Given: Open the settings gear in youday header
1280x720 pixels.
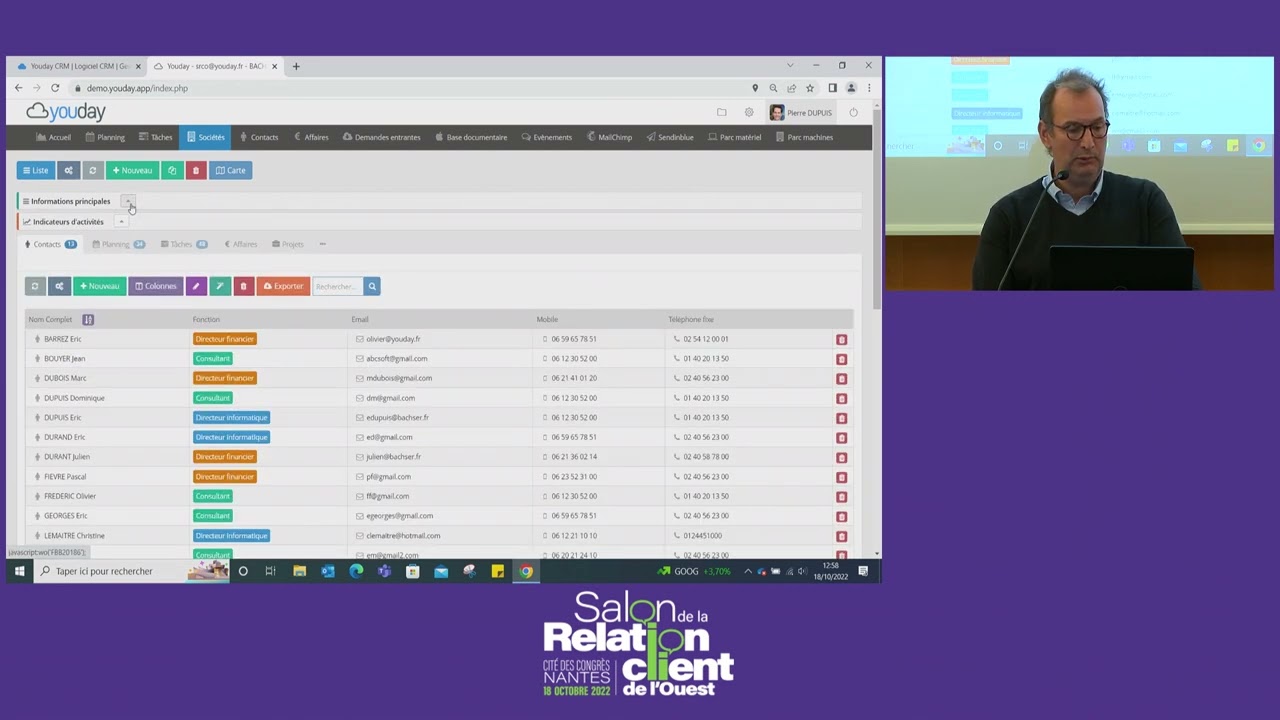Looking at the screenshot, I should point(749,112).
